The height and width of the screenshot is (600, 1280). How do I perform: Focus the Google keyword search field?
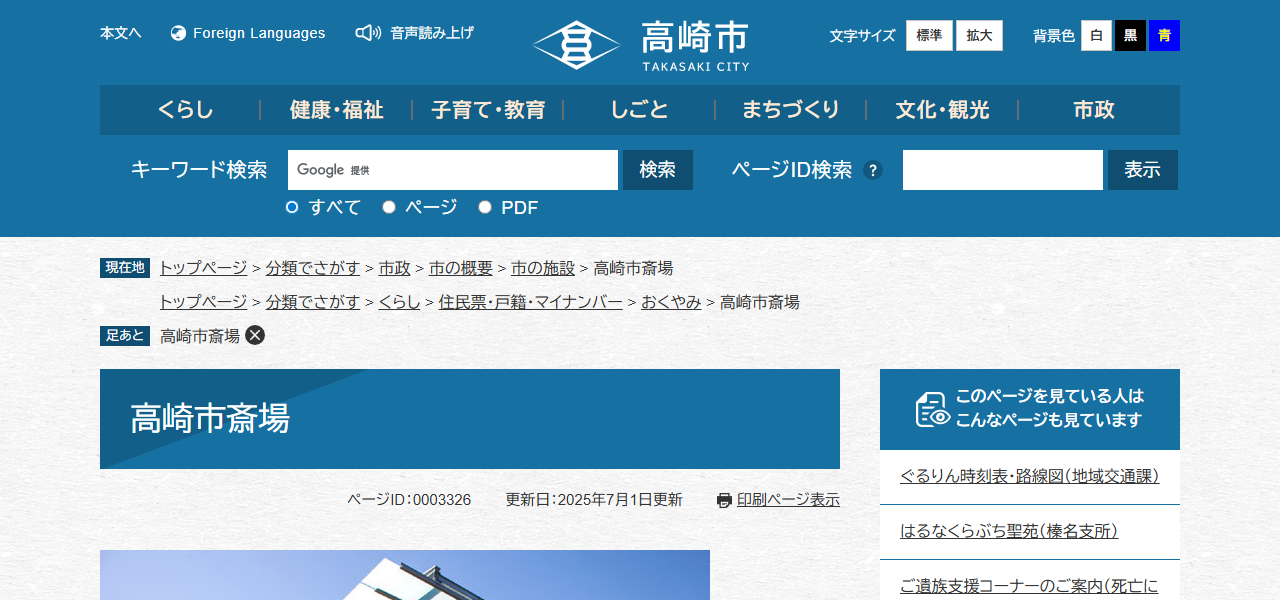(x=453, y=170)
